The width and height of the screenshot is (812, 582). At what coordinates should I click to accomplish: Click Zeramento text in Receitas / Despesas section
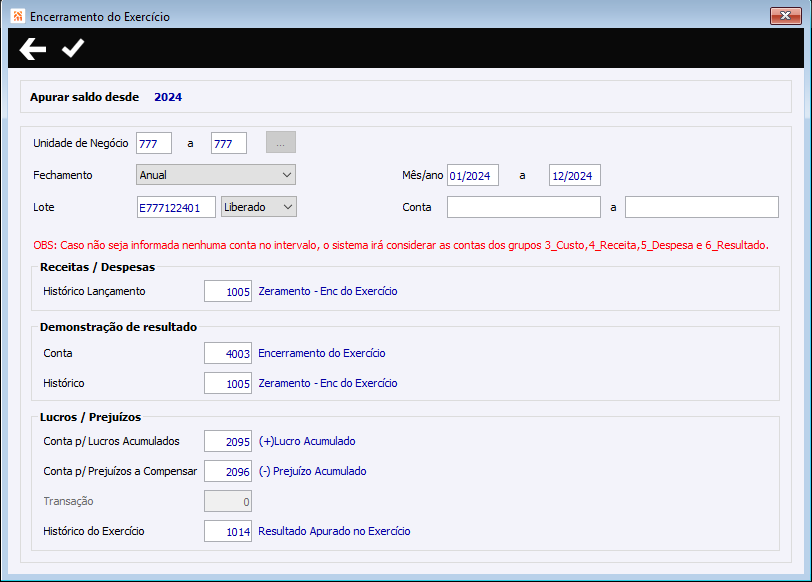pos(328,291)
